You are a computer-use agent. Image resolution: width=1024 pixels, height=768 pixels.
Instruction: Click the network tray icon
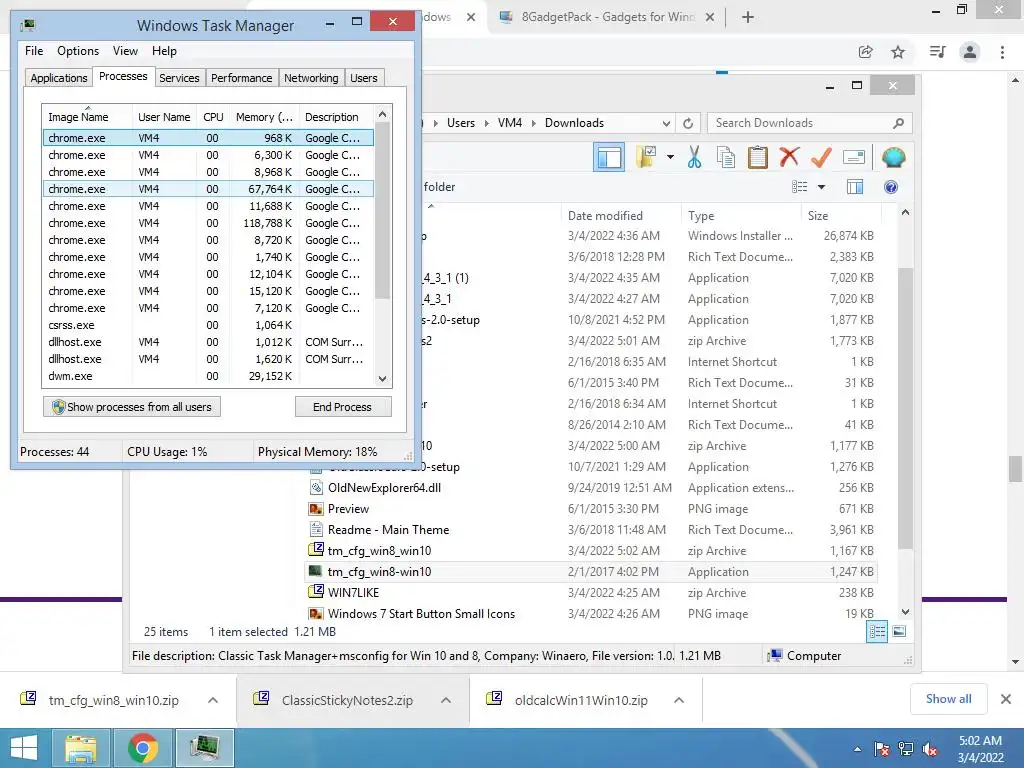[906, 749]
